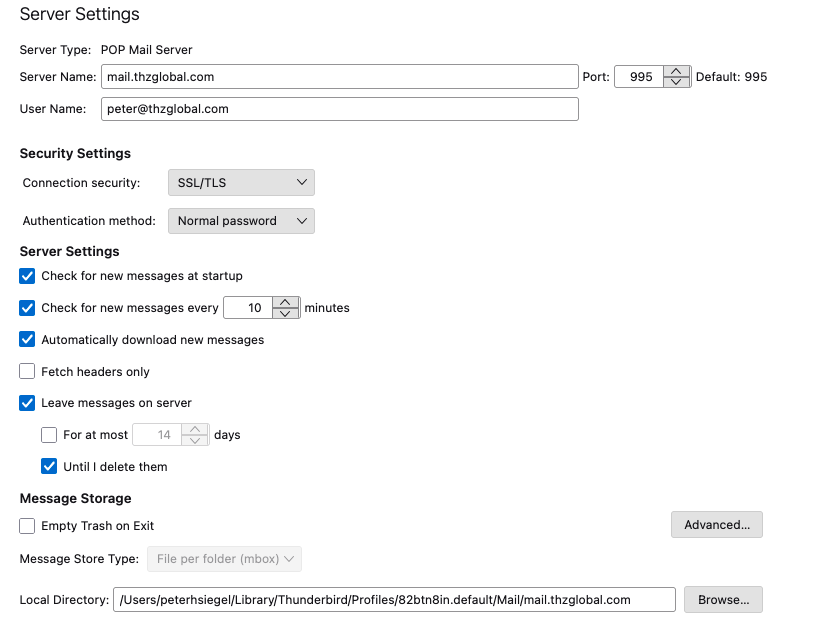This screenshot has height=628, width=821.
Task: Click Browse... to choose local directory
Action: click(723, 600)
